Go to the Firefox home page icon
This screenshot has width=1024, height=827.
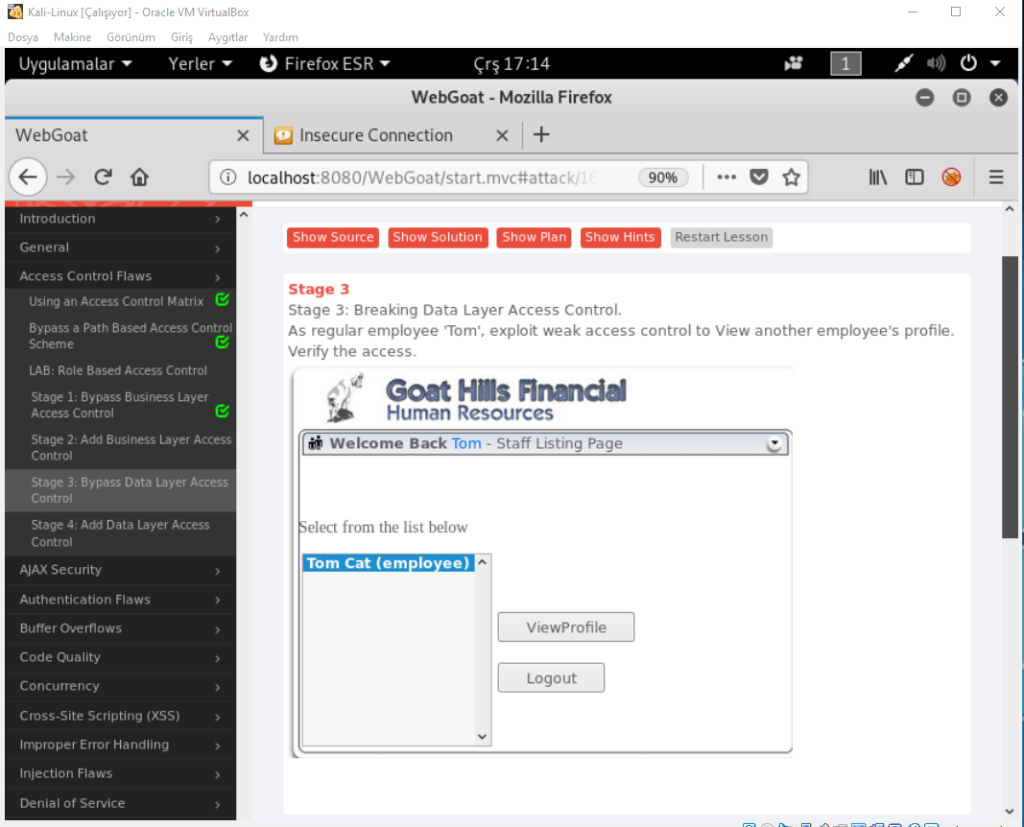(140, 177)
